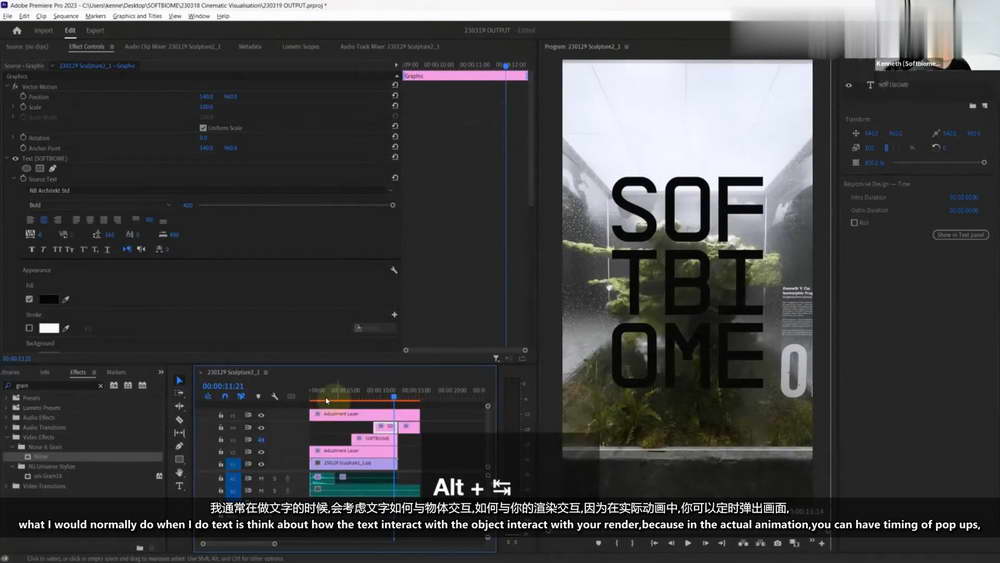Open Graphics and Titles menu
This screenshot has width=1000, height=563.
(x=137, y=16)
